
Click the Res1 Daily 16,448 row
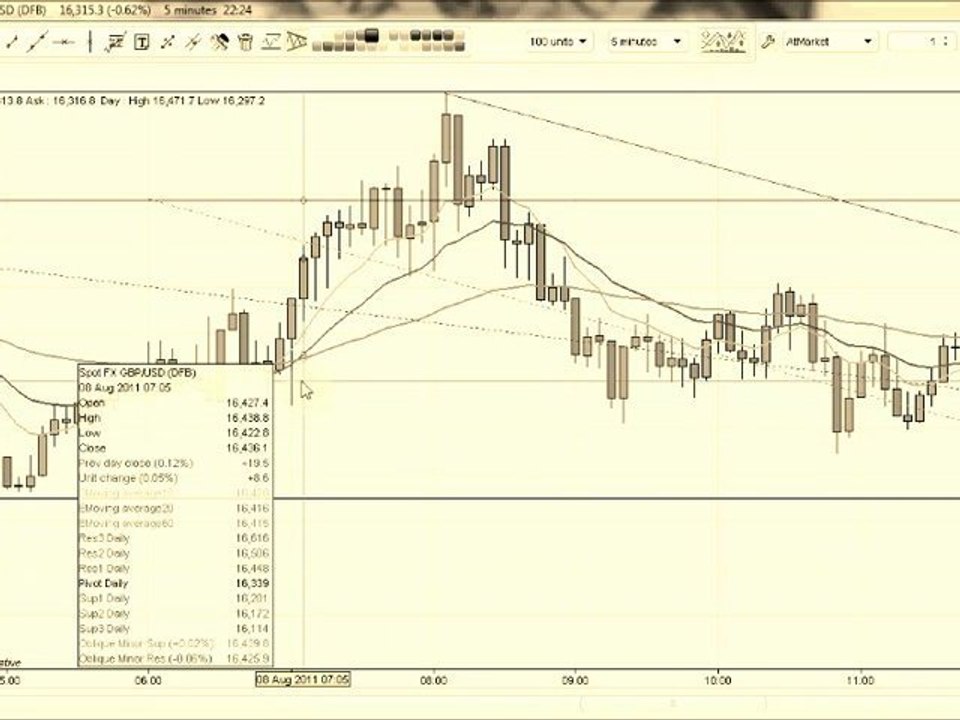pyautogui.click(x=174, y=569)
